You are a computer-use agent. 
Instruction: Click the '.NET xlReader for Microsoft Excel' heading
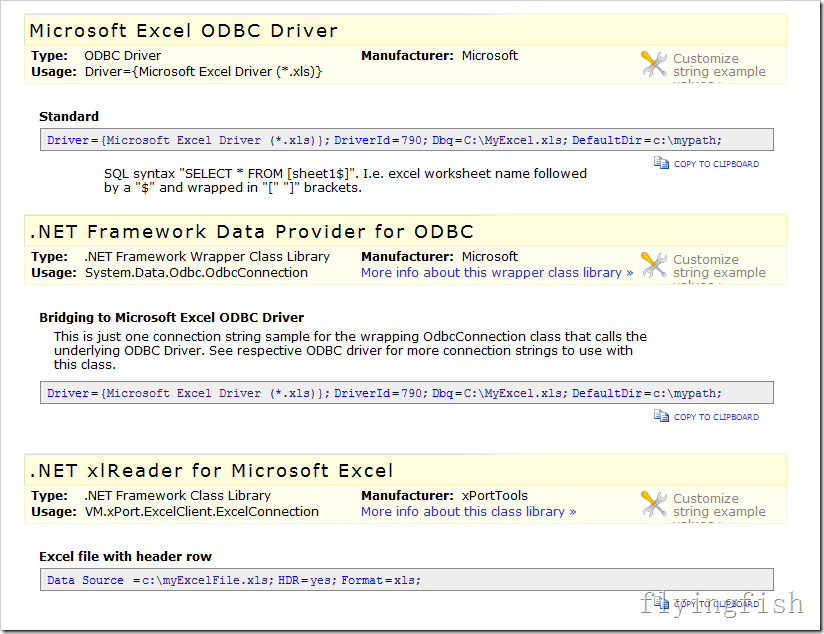(x=211, y=471)
